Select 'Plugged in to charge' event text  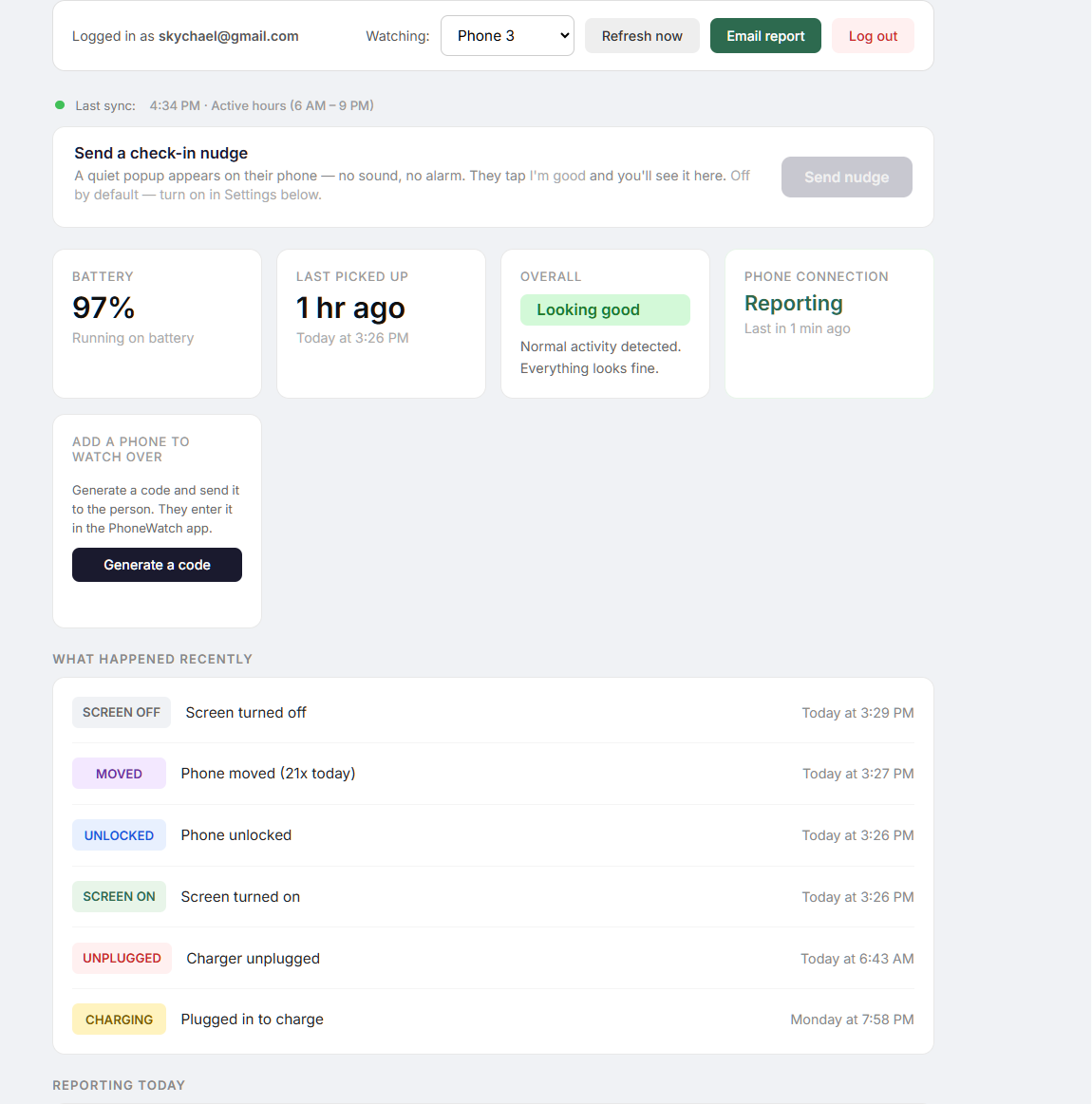pos(253,1020)
